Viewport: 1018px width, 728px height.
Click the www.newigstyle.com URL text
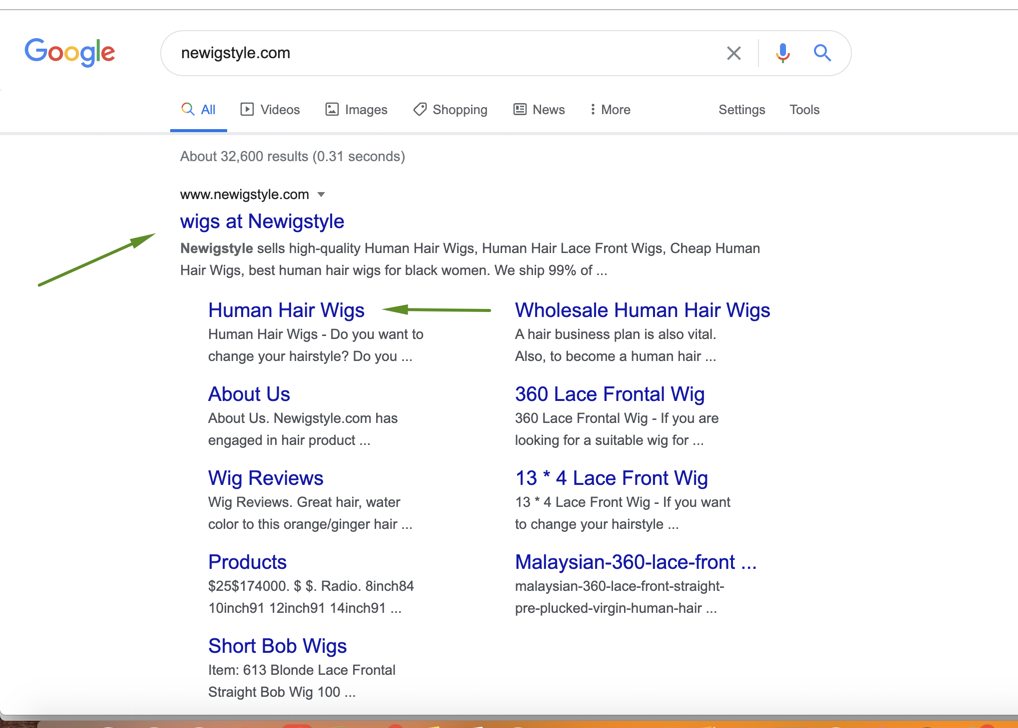(244, 195)
